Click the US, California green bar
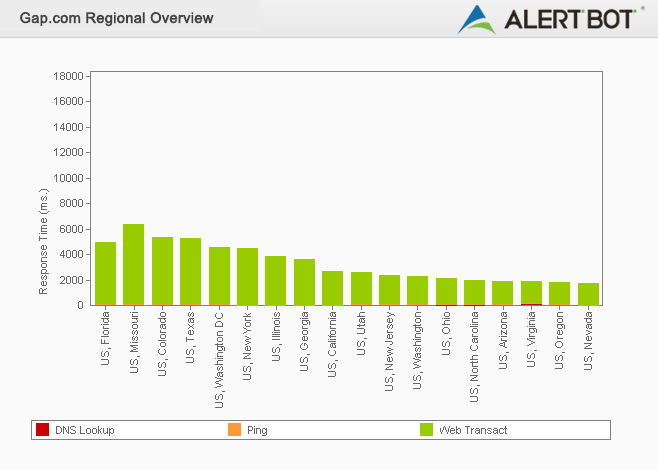Viewport: 658px width, 470px height. [x=332, y=288]
